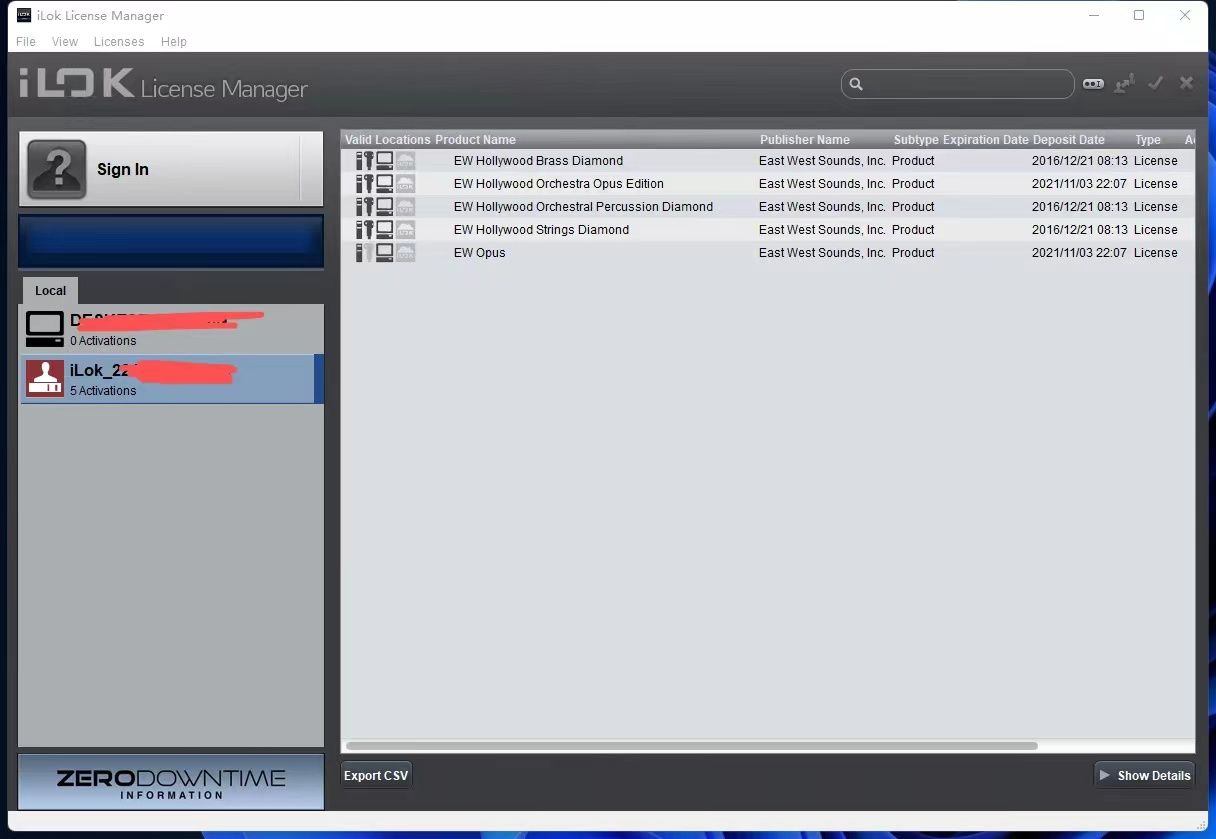Image resolution: width=1216 pixels, height=839 pixels.
Task: Open Zero Downtime Information banner
Action: coord(171,782)
